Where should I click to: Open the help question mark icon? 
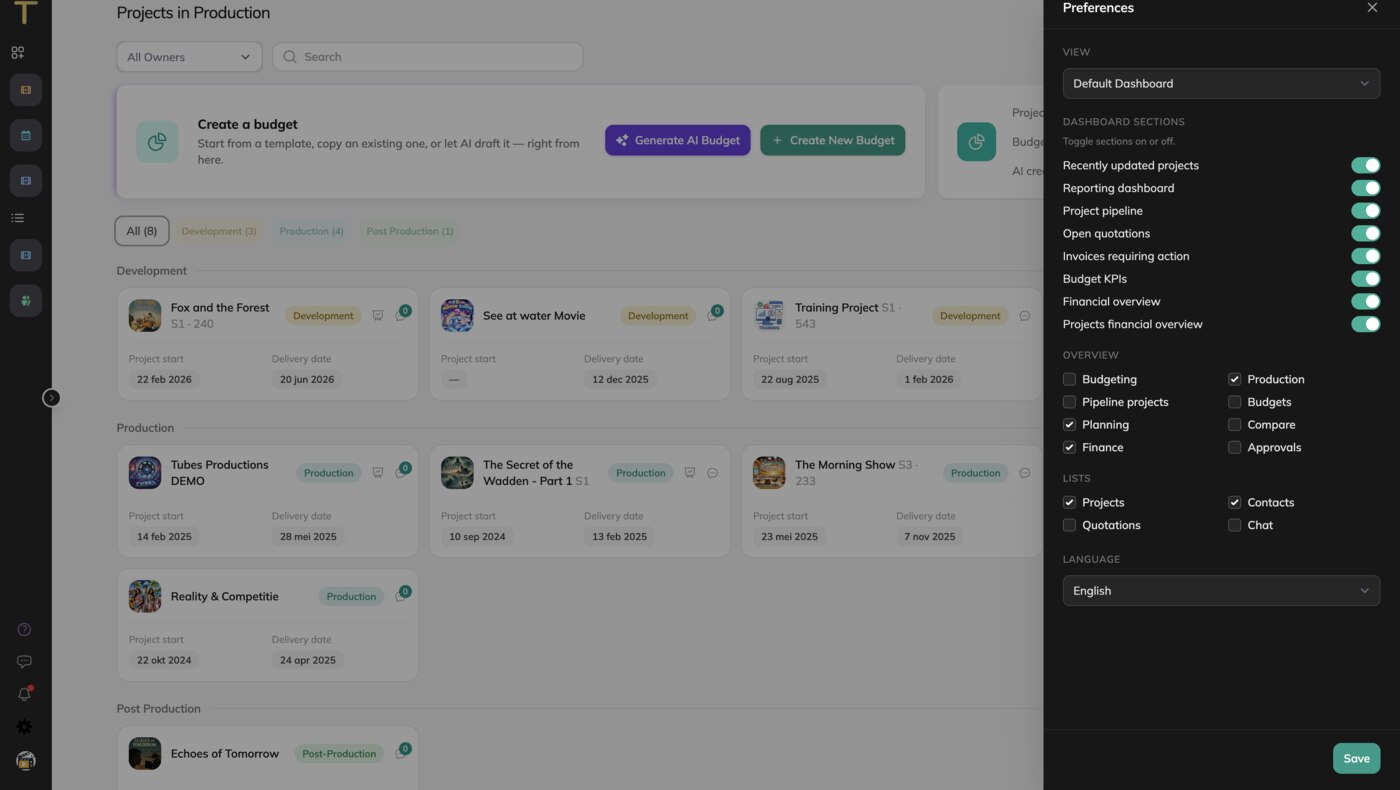point(25,630)
